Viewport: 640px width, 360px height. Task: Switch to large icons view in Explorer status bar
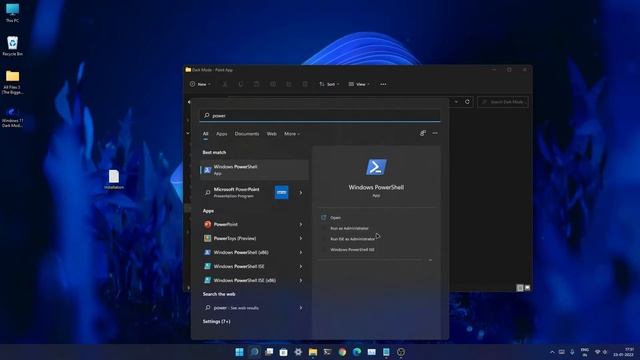point(527,288)
